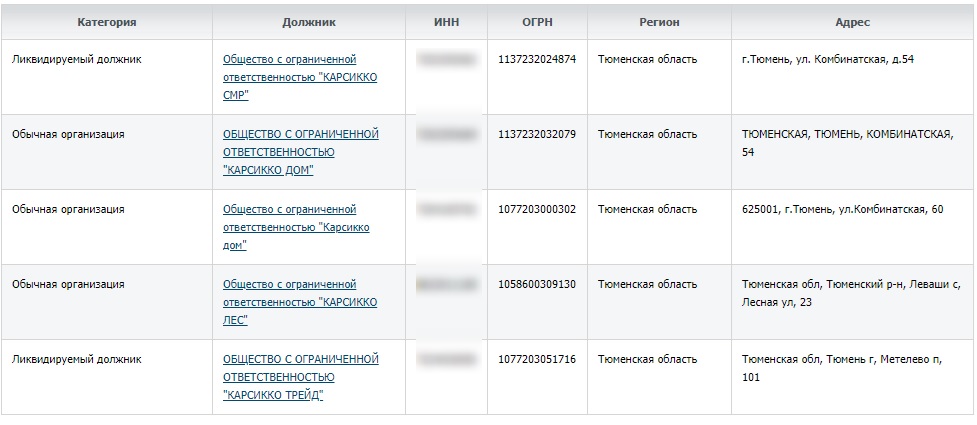Screen dimensions: 977x425
Task: Open the "КАРСИККО ТРЕЙД" debtor link
Action: pos(301,377)
